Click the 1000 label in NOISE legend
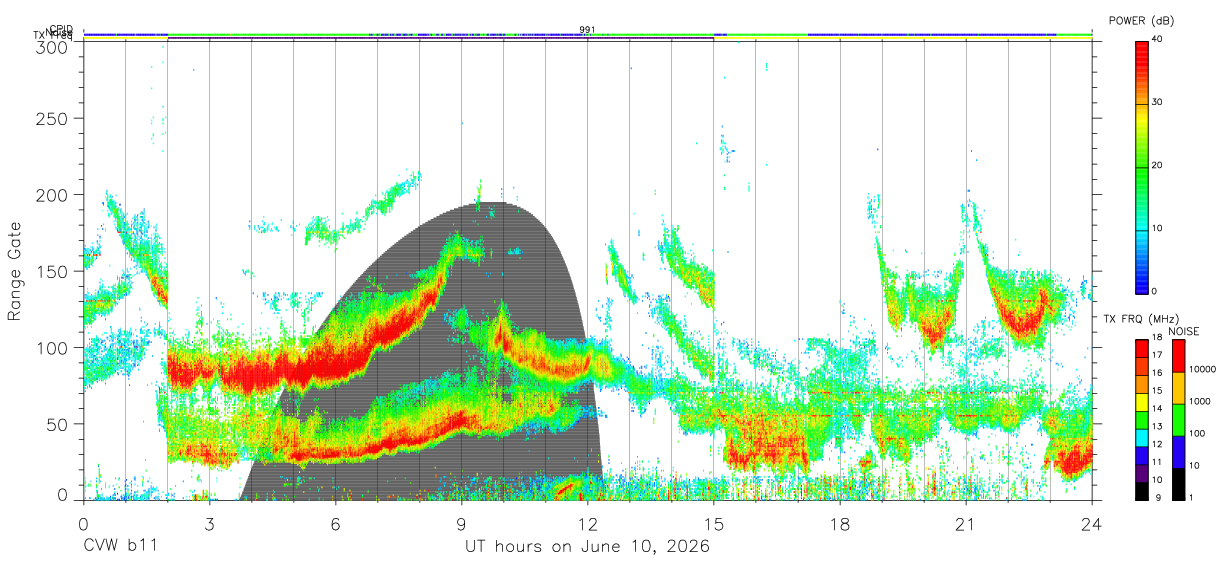Screen dimensions: 1228x567 [x=1200, y=401]
